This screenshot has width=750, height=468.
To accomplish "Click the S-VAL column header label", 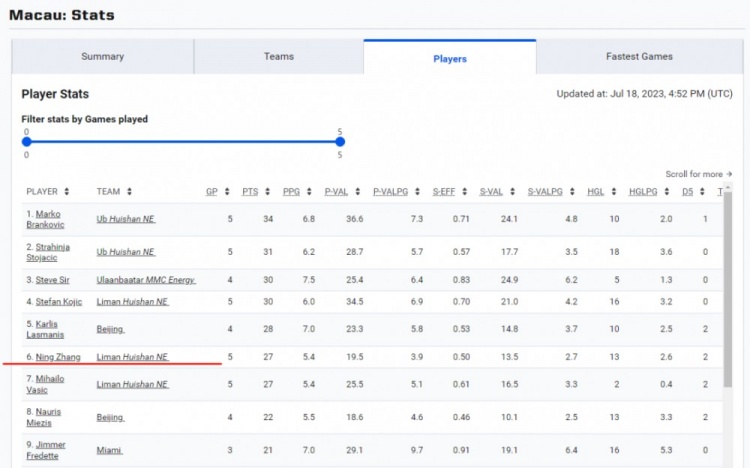I will 491,191.
